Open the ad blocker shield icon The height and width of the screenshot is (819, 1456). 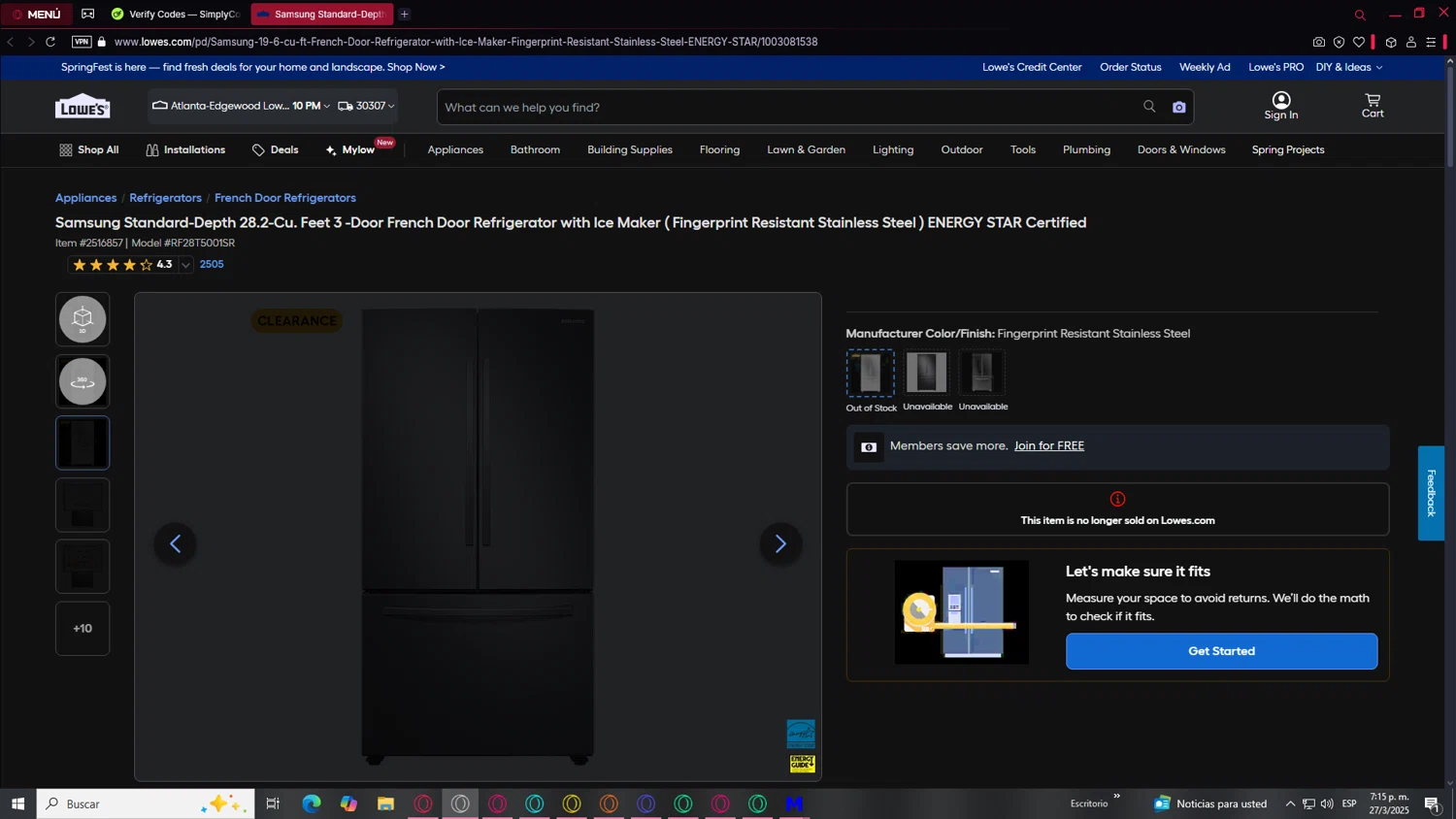(1339, 42)
